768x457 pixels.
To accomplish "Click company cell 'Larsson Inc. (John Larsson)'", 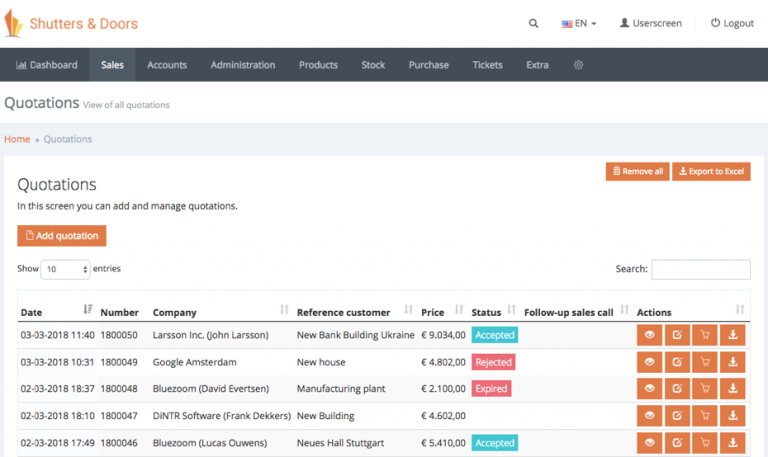I will 211,335.
